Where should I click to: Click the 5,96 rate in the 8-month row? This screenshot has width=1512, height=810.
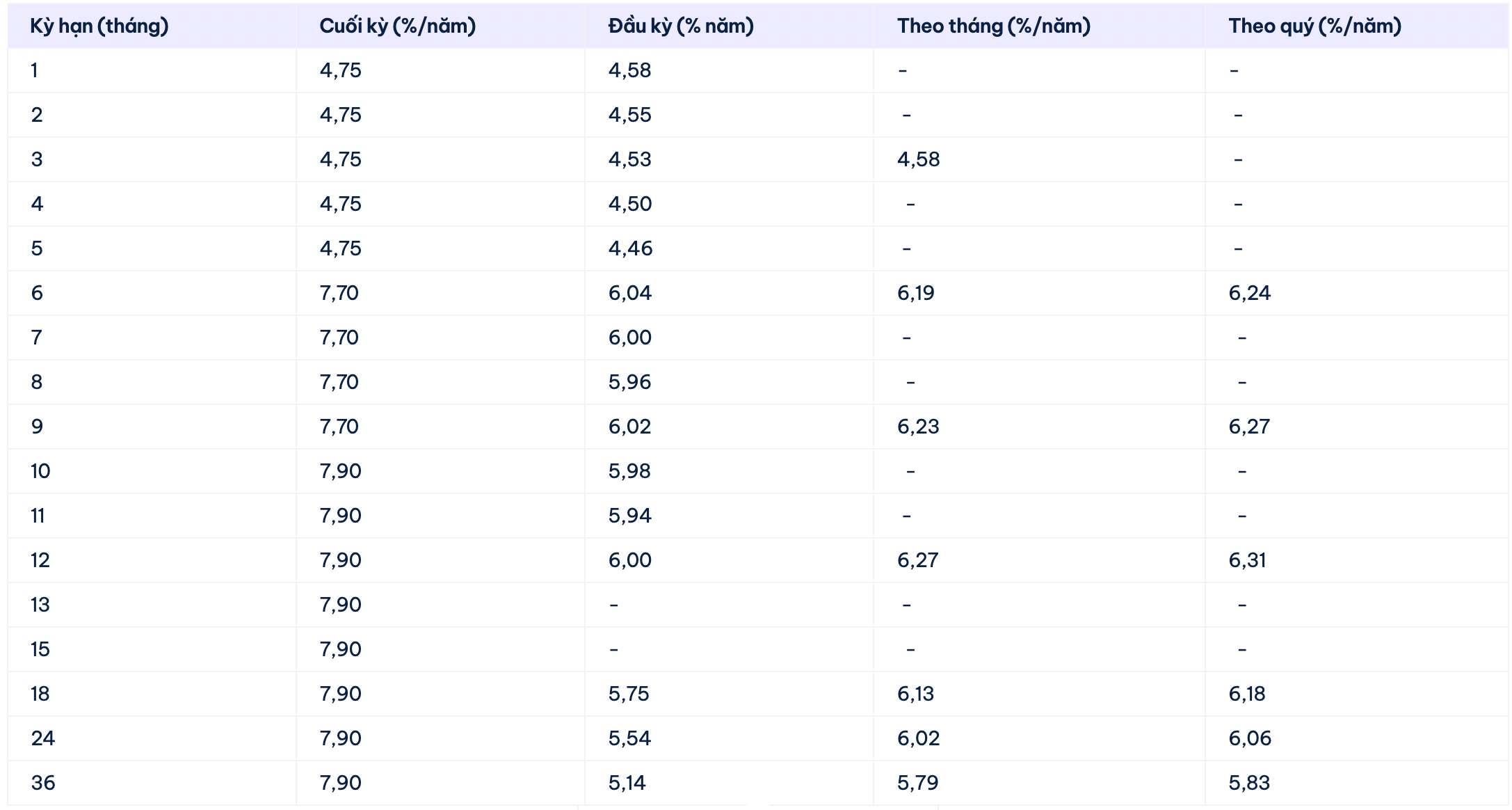(629, 382)
